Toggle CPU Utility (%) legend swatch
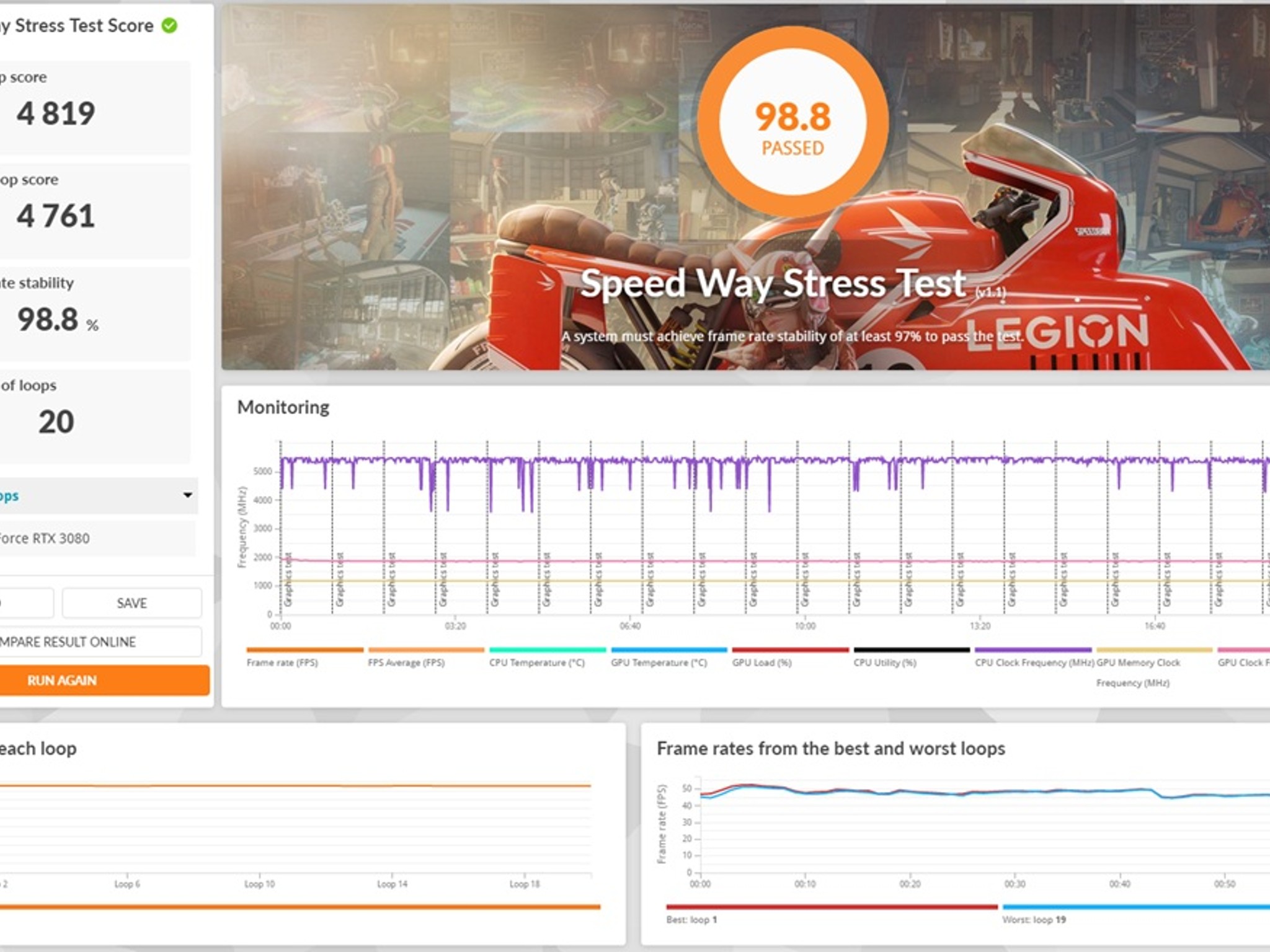This screenshot has width=1270, height=952. point(912,650)
